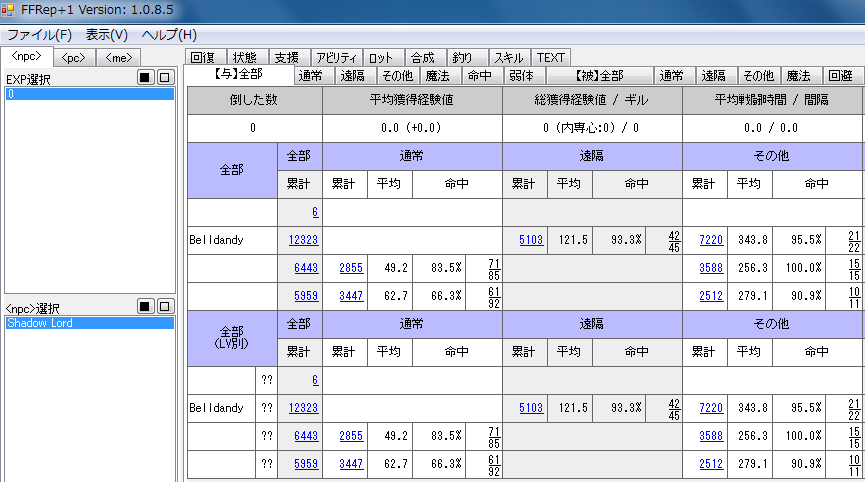Select the 回避 sub-tab
The width and height of the screenshot is (865, 482).
[x=840, y=75]
